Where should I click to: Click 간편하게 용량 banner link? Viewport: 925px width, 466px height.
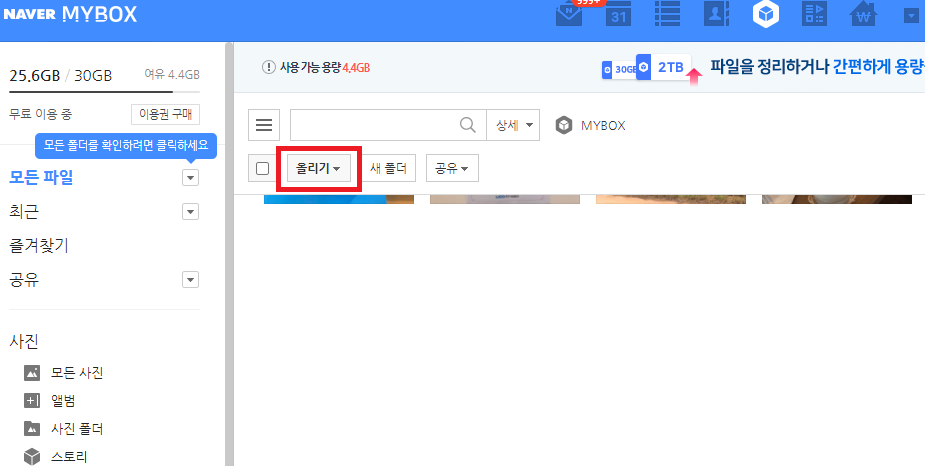[878, 66]
